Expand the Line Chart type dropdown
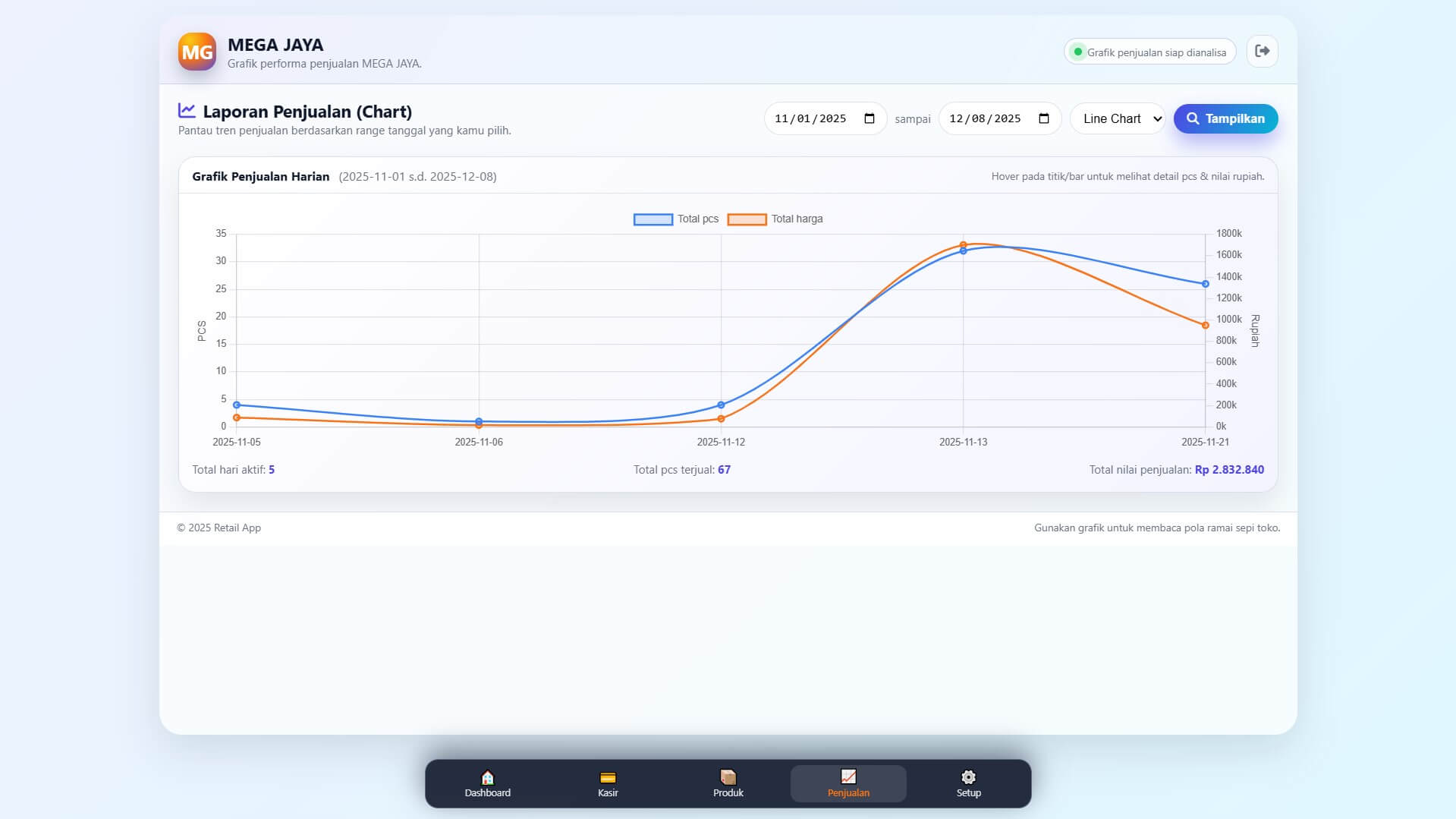This screenshot has height=819, width=1456. pyautogui.click(x=1118, y=118)
